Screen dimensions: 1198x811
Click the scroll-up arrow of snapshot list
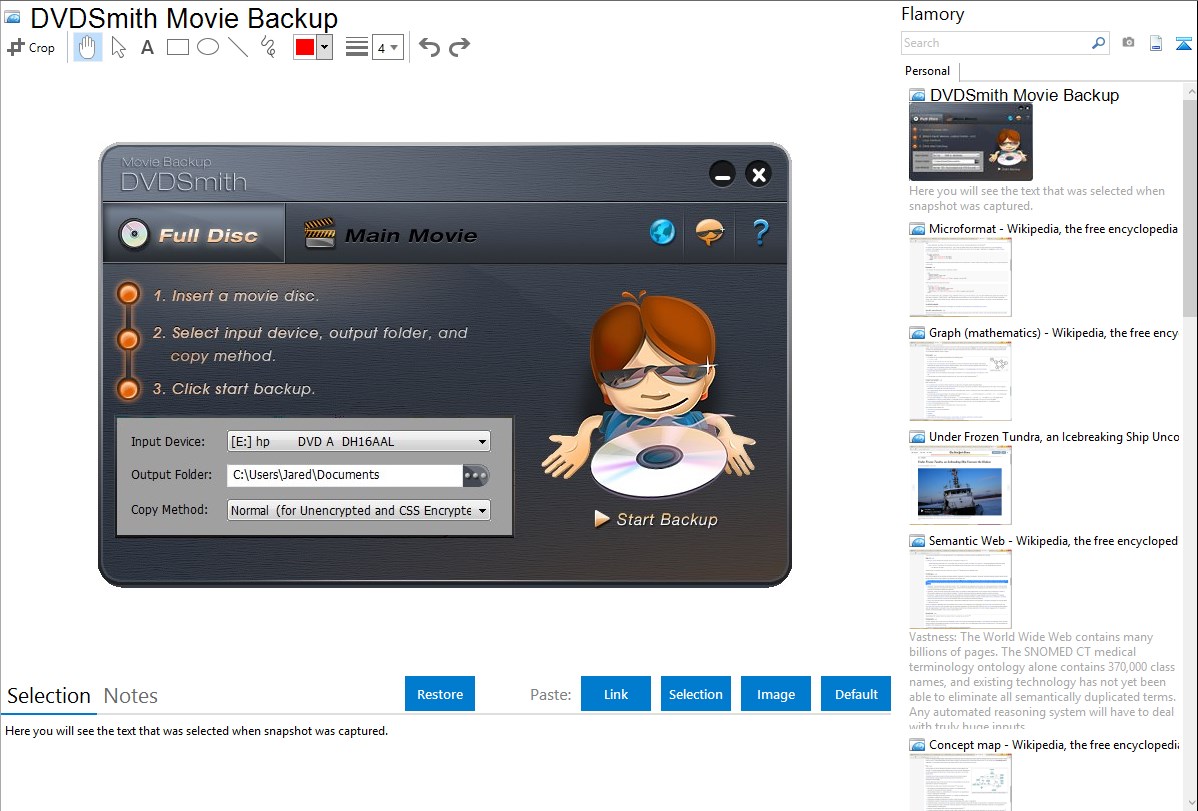pos(1190,91)
